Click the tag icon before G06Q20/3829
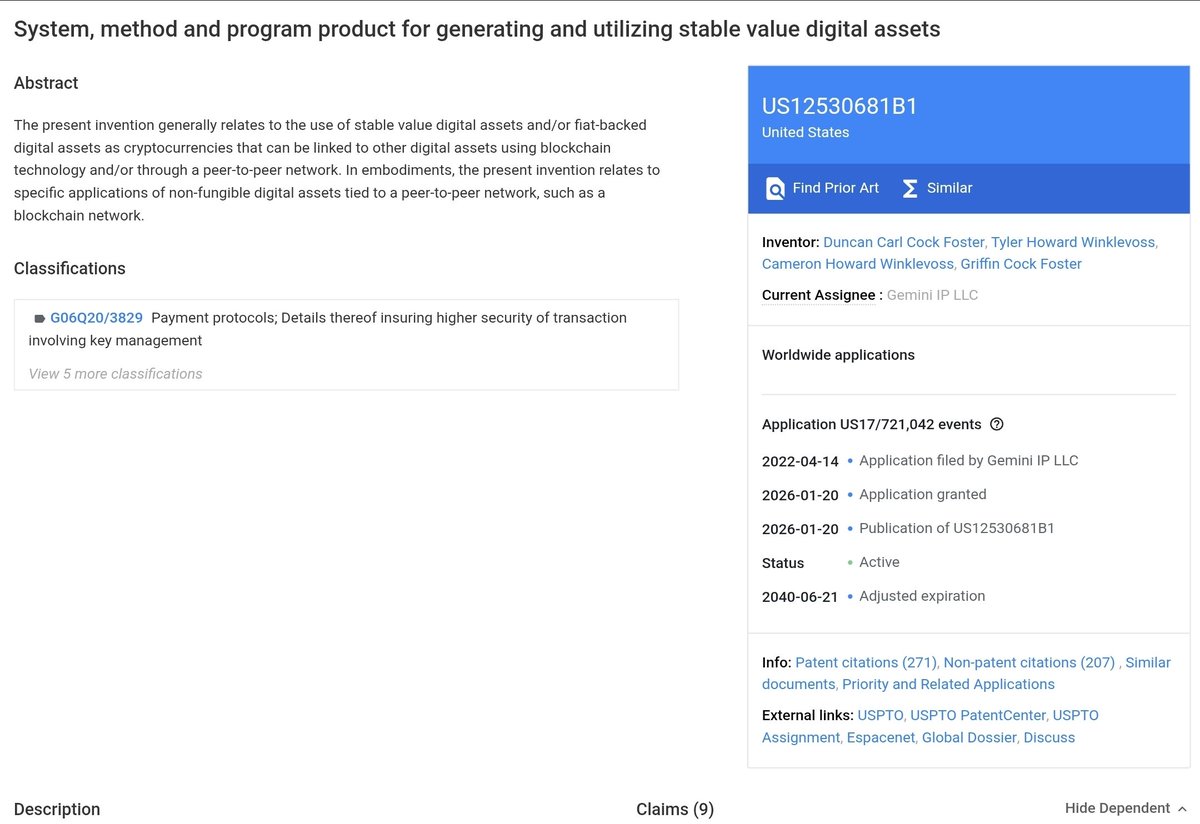 pyautogui.click(x=40, y=318)
